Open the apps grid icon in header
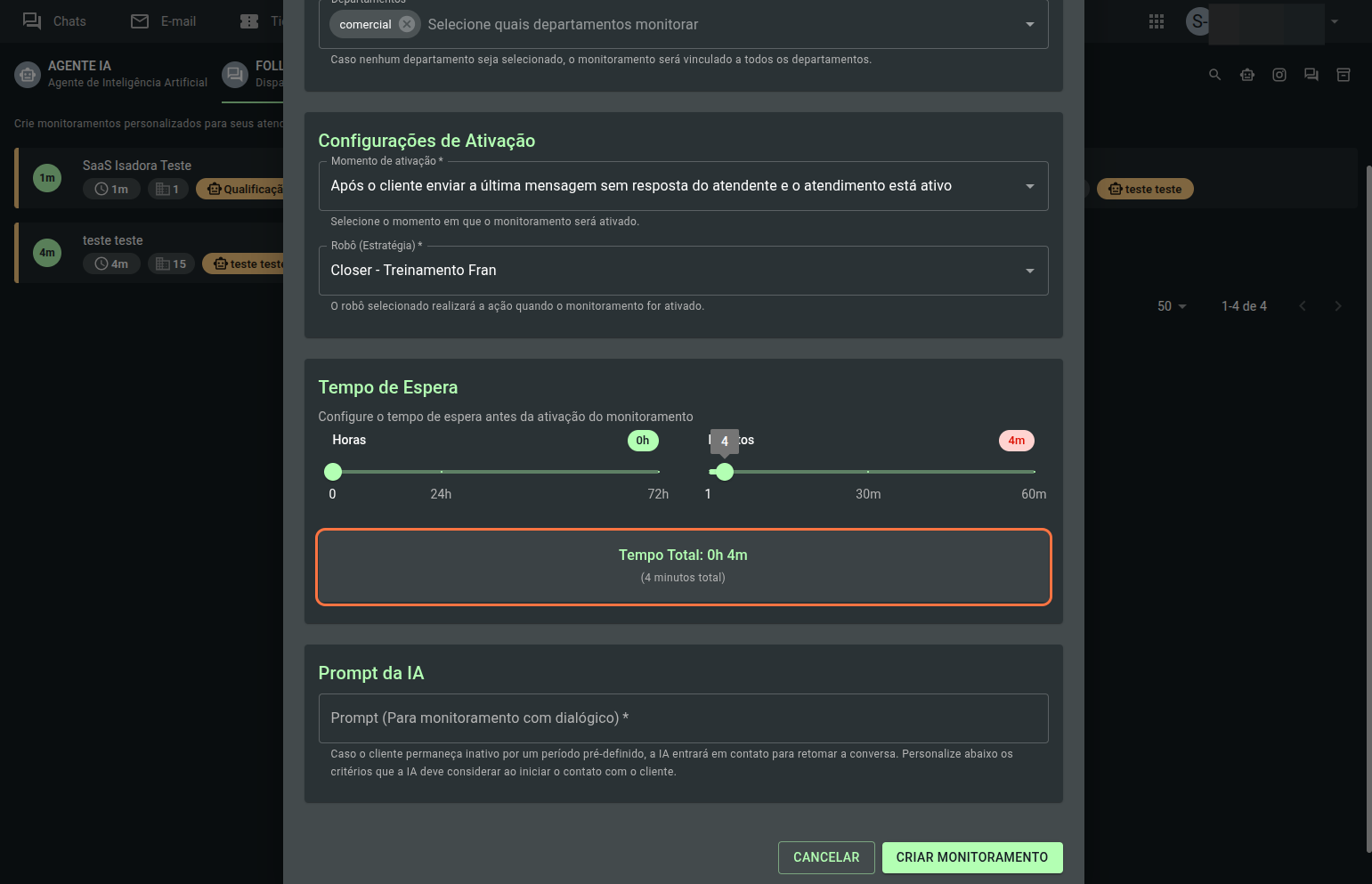 (1157, 21)
